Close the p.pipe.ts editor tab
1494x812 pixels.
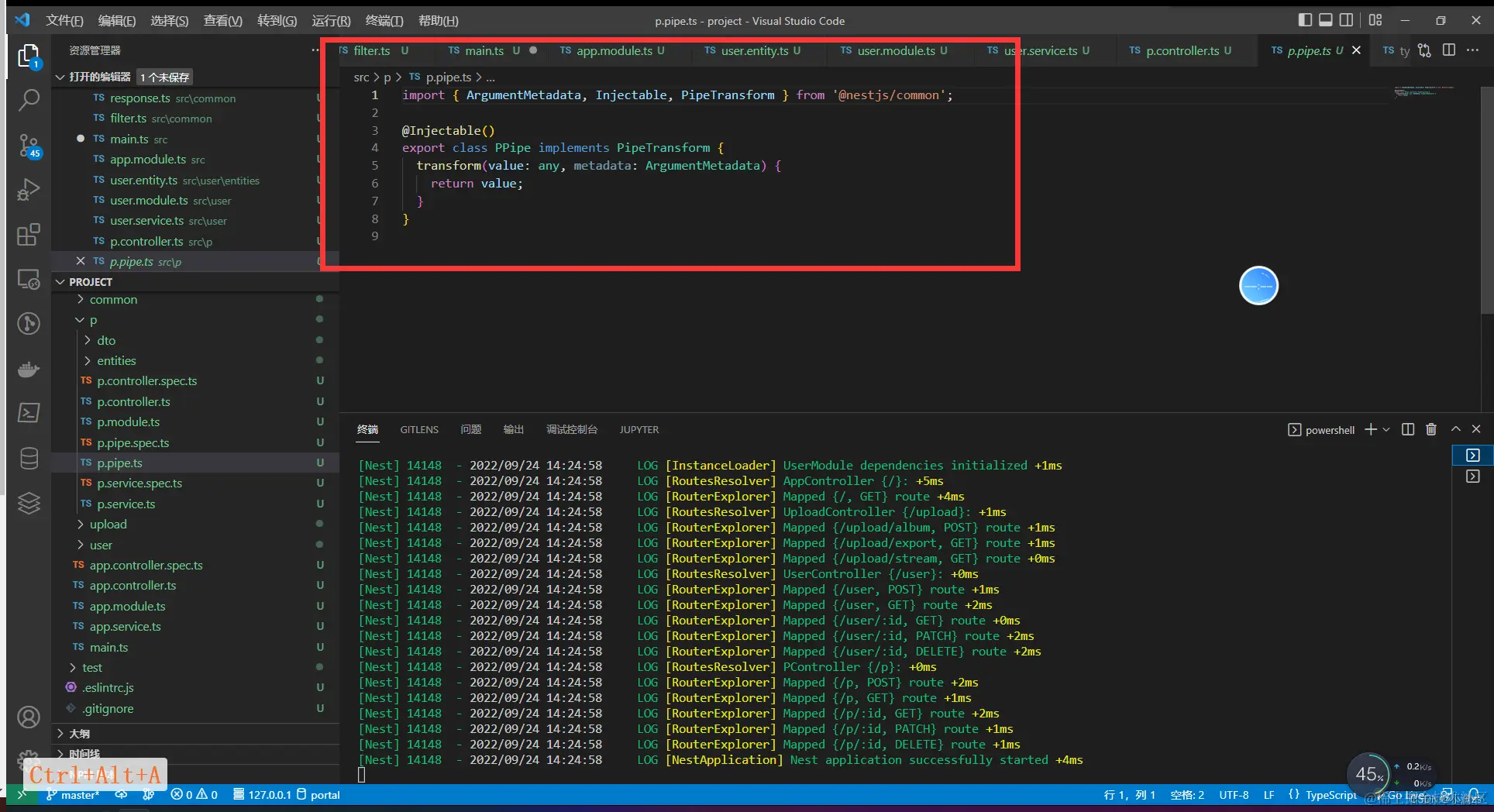pyautogui.click(x=1356, y=50)
